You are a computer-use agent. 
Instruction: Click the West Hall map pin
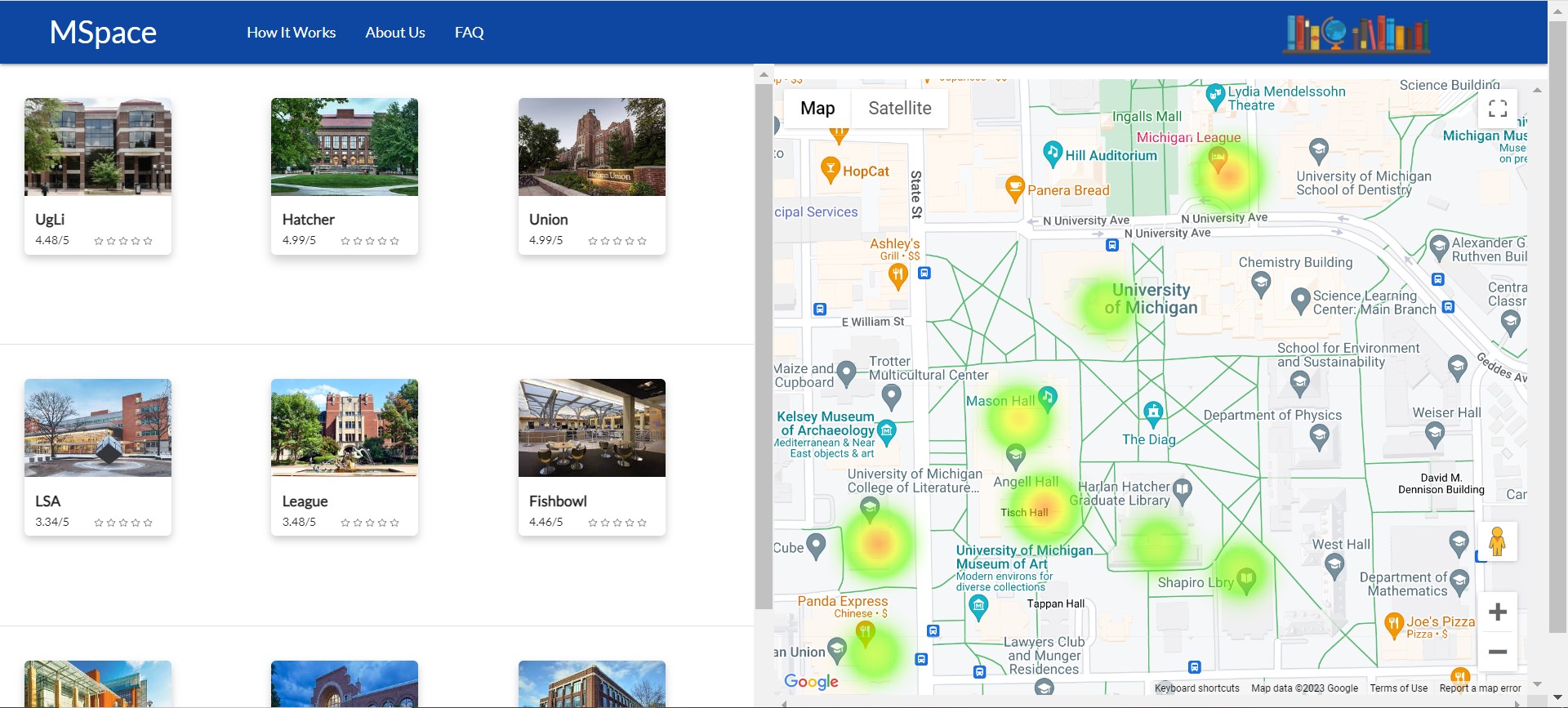pos(1334,566)
